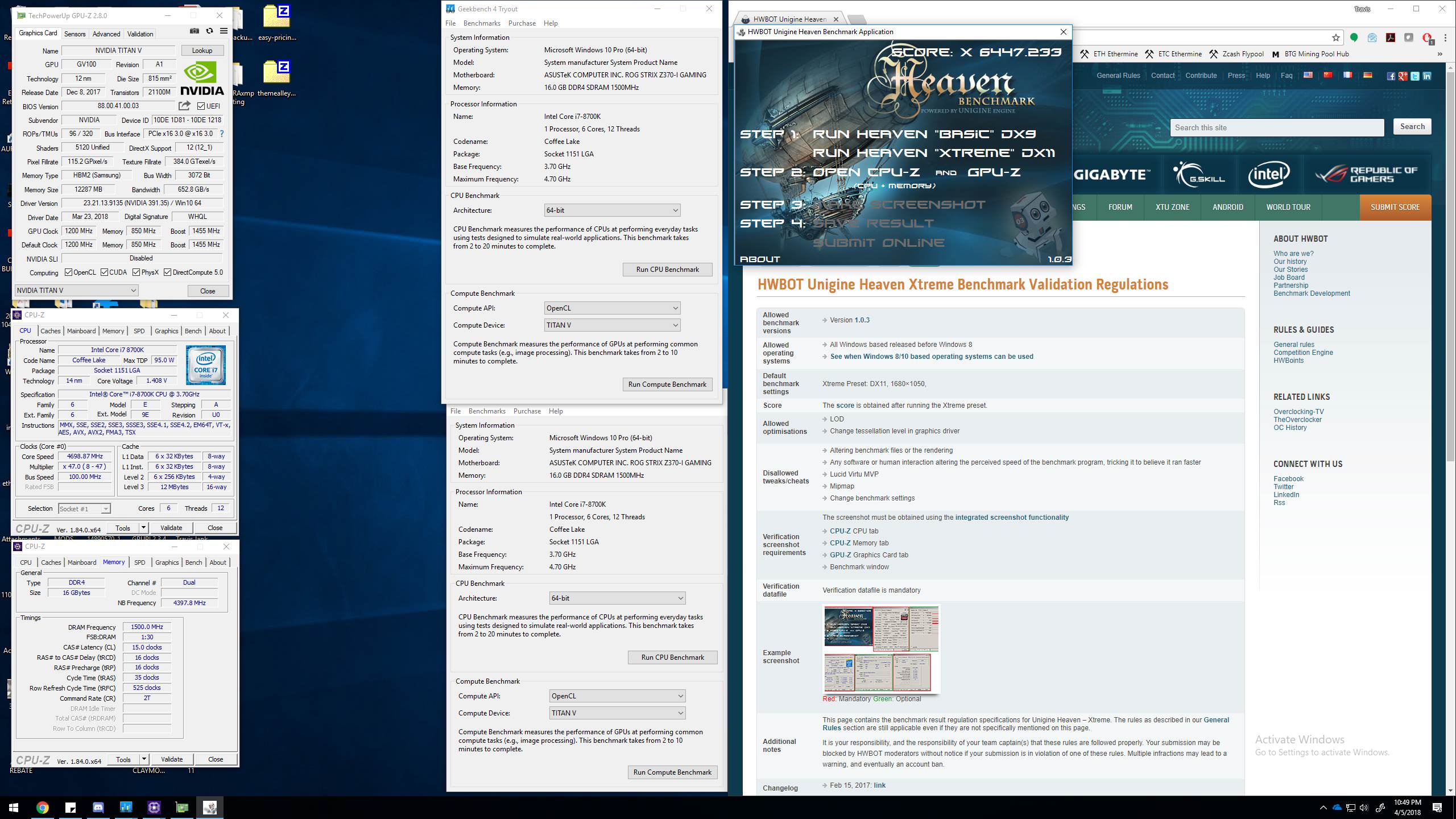Click Google Plus icon in HWBOT header
The width and height of the screenshot is (1456, 819).
click(x=1403, y=76)
